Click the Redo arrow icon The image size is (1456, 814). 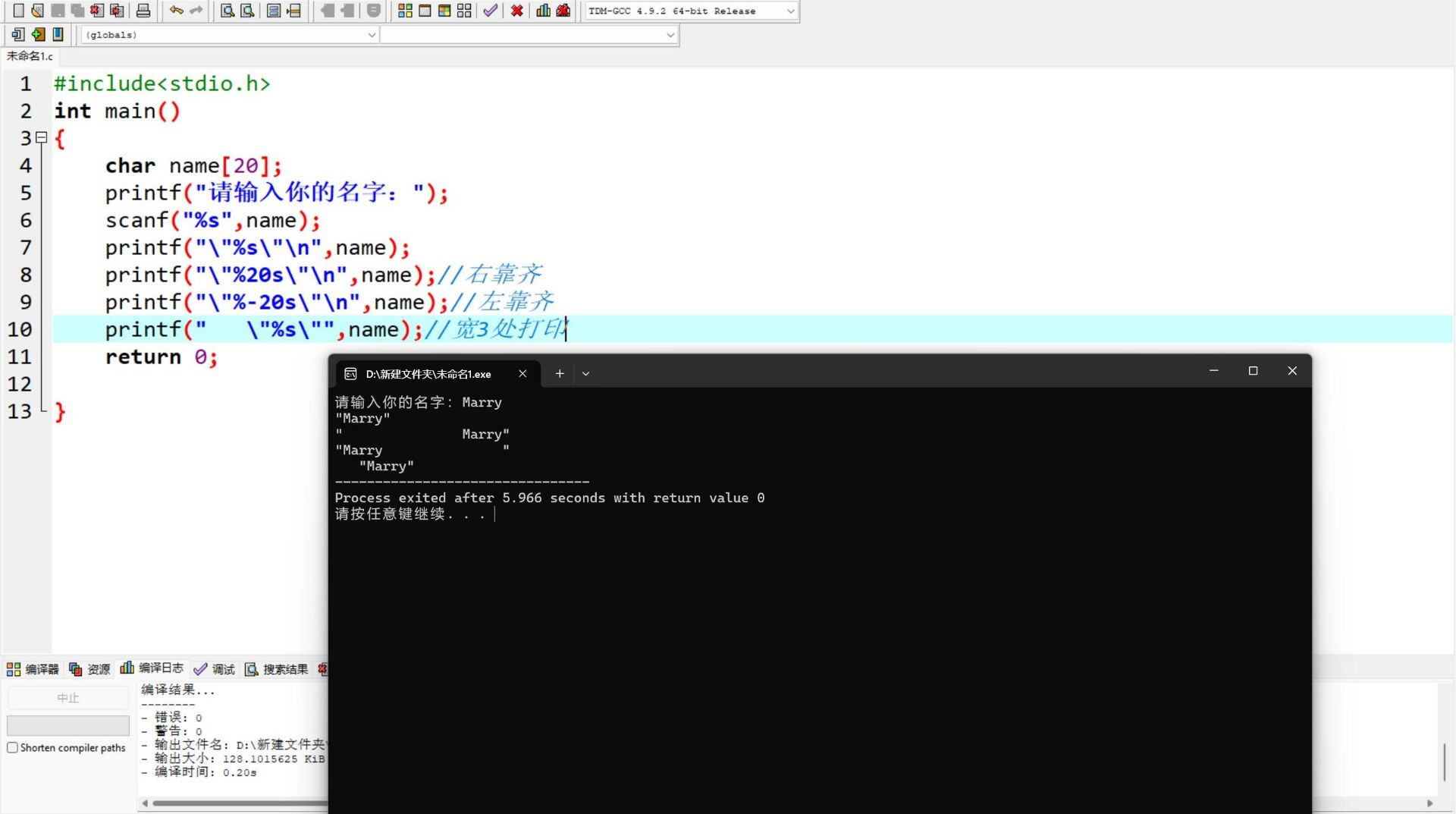tap(196, 11)
